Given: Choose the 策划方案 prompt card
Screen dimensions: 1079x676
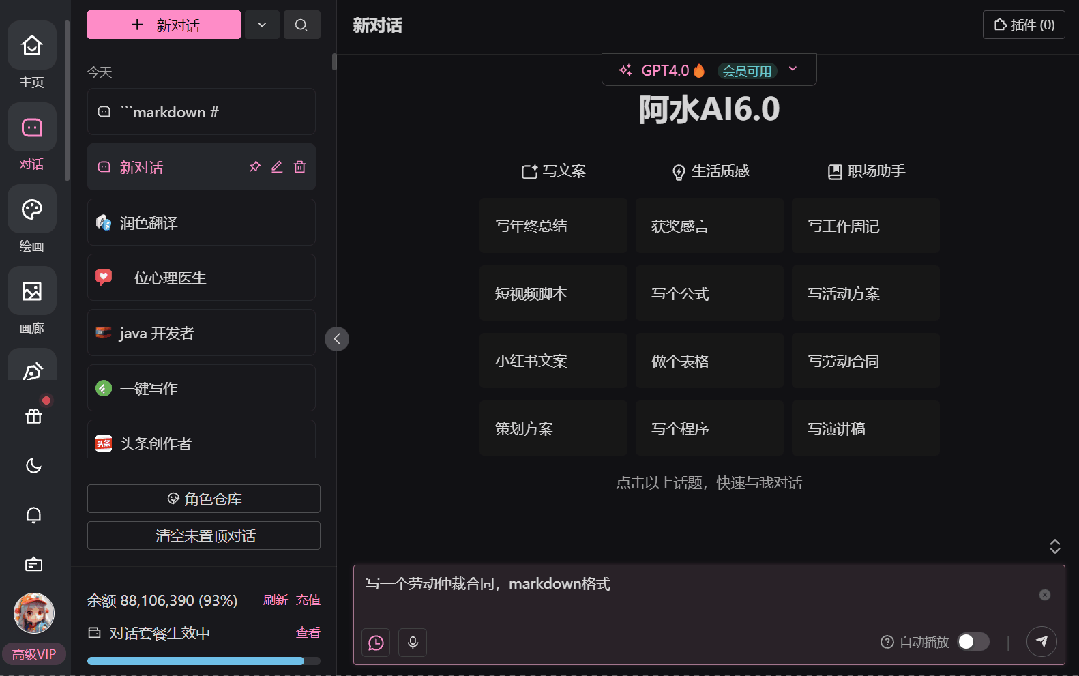Looking at the screenshot, I should (x=553, y=428).
